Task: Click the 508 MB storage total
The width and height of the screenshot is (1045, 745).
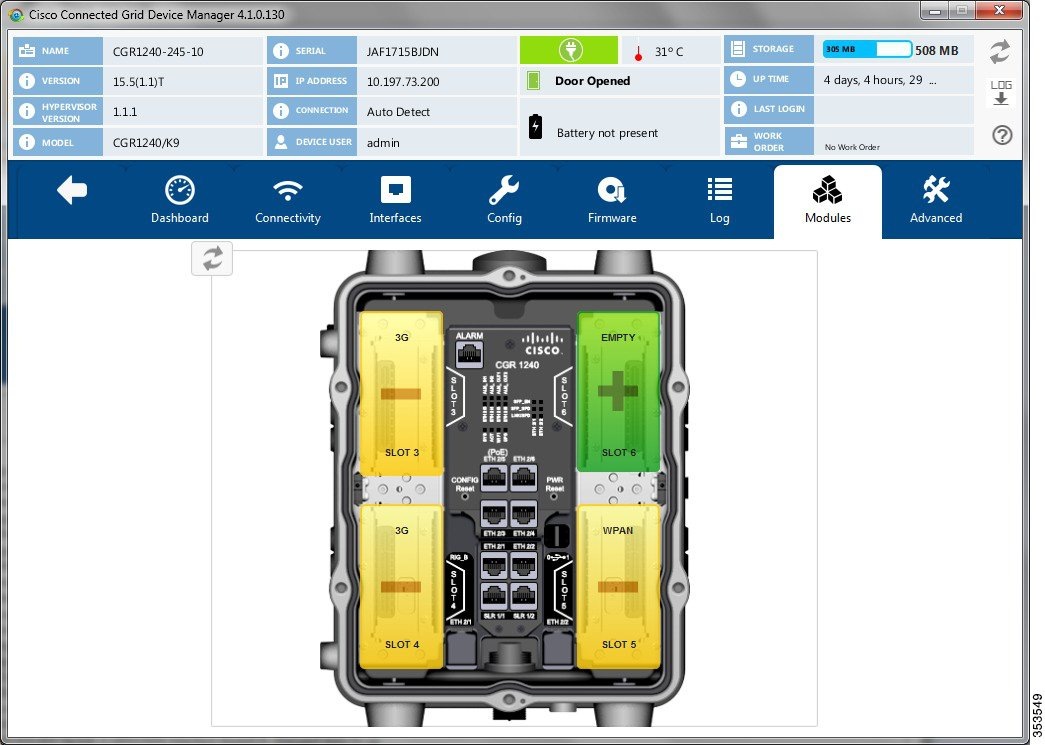Action: click(936, 50)
